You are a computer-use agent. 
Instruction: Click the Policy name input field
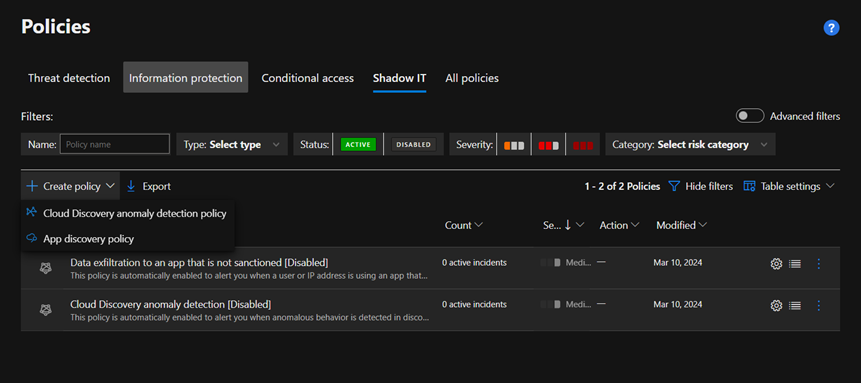coord(115,145)
